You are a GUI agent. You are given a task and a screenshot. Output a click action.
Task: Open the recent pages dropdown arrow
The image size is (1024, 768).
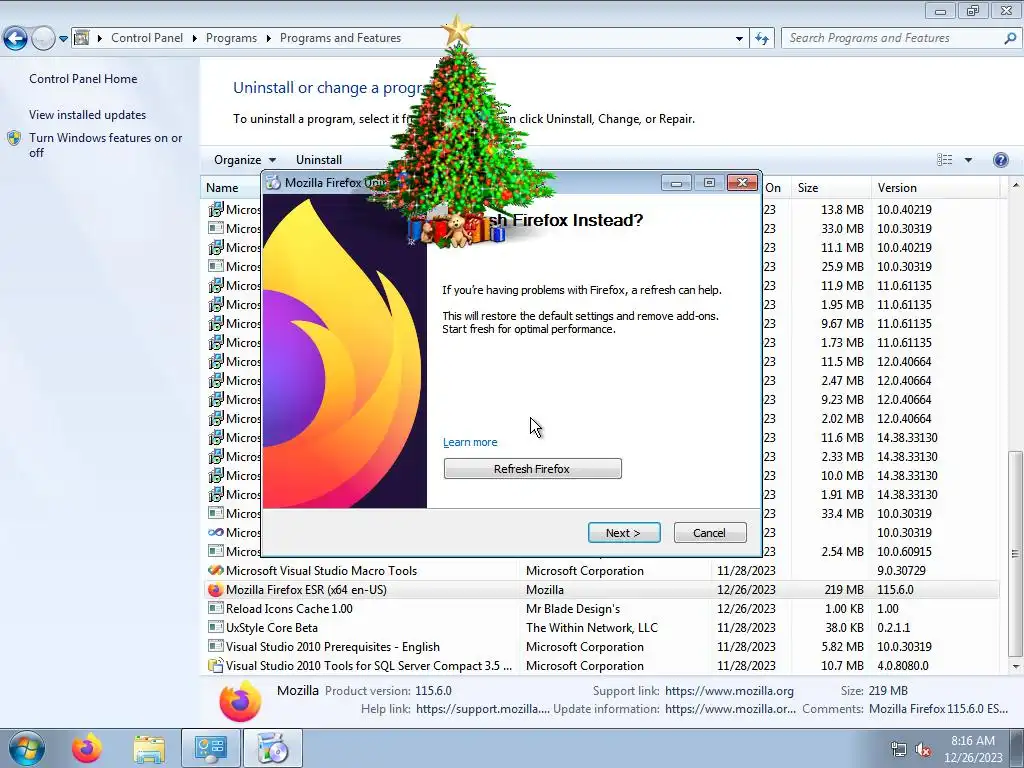pos(63,39)
